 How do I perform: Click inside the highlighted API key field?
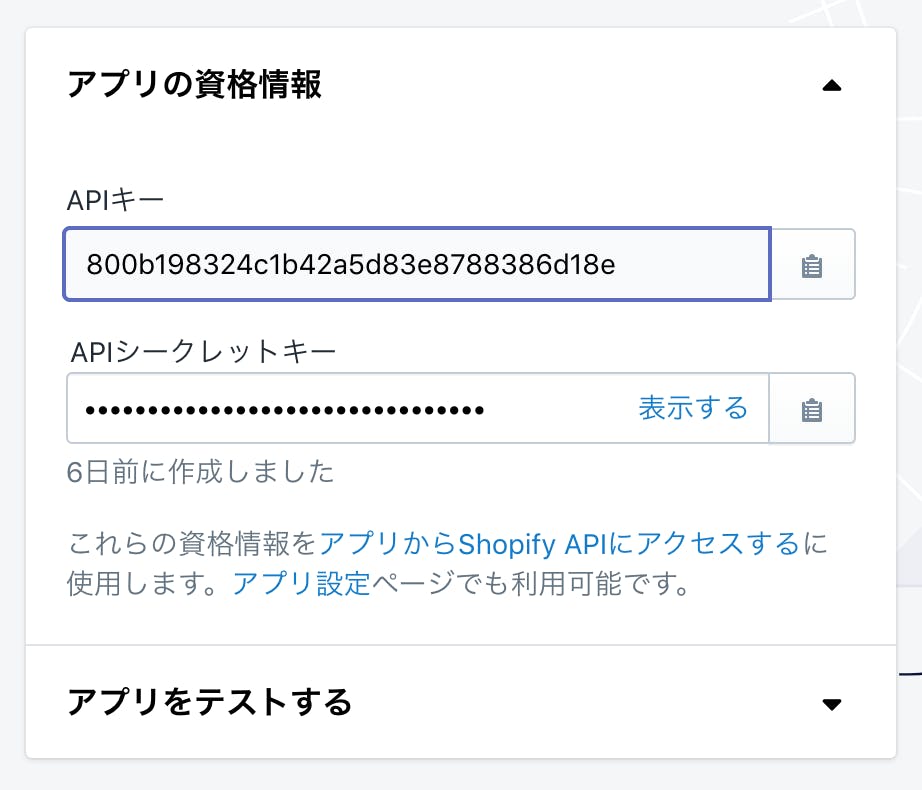[400, 264]
